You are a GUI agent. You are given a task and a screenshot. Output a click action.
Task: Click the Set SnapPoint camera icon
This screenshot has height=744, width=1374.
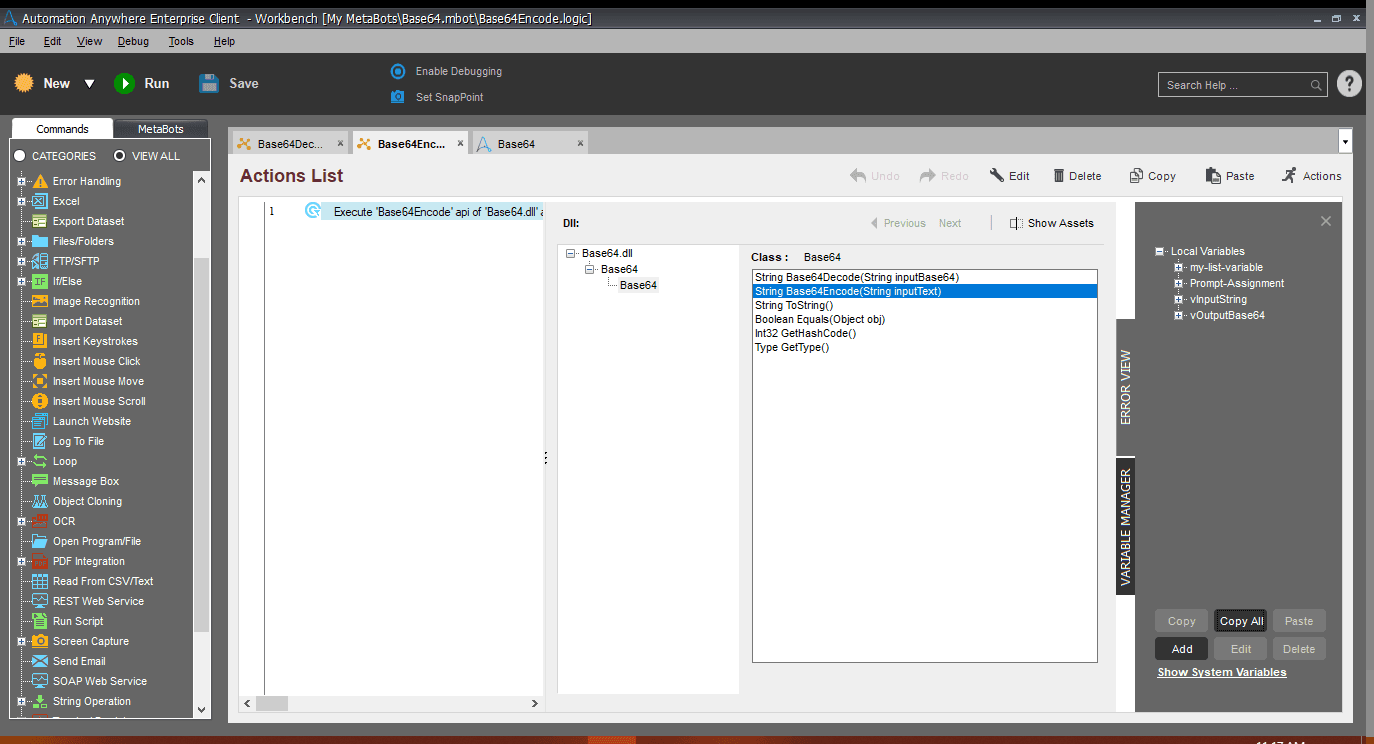pos(398,97)
